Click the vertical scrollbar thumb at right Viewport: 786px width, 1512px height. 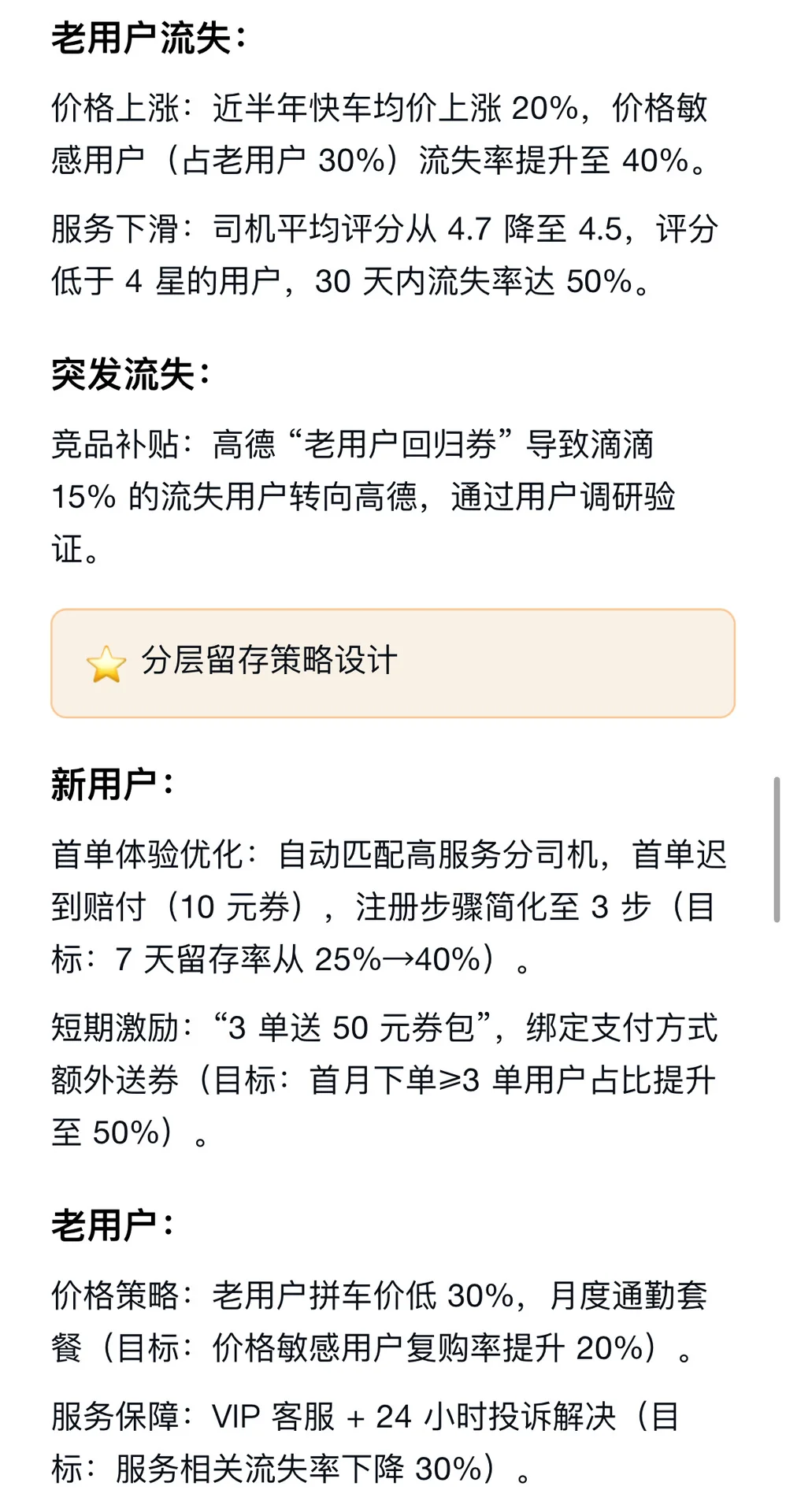point(776,848)
